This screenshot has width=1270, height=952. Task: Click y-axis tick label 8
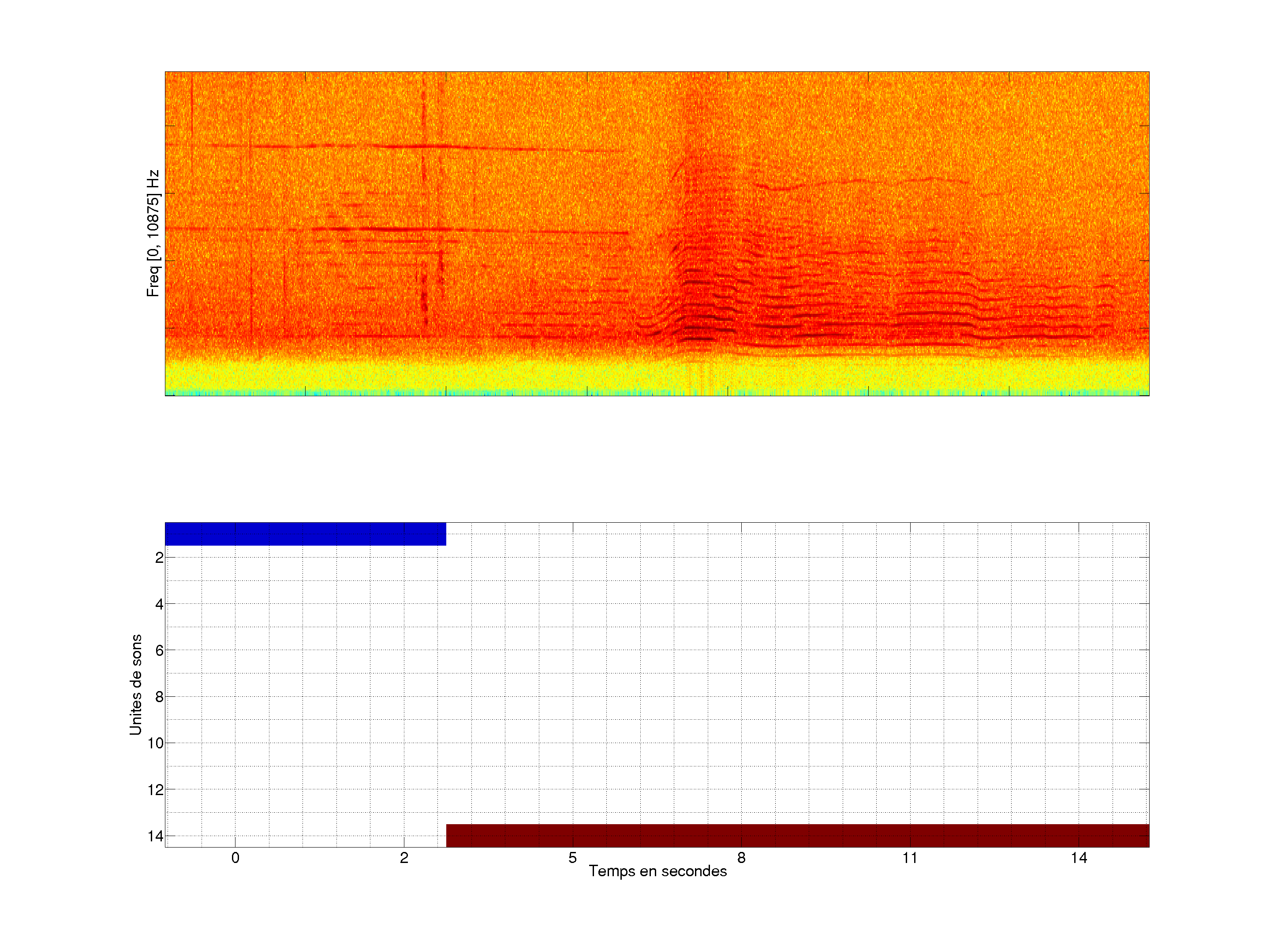pos(159,697)
